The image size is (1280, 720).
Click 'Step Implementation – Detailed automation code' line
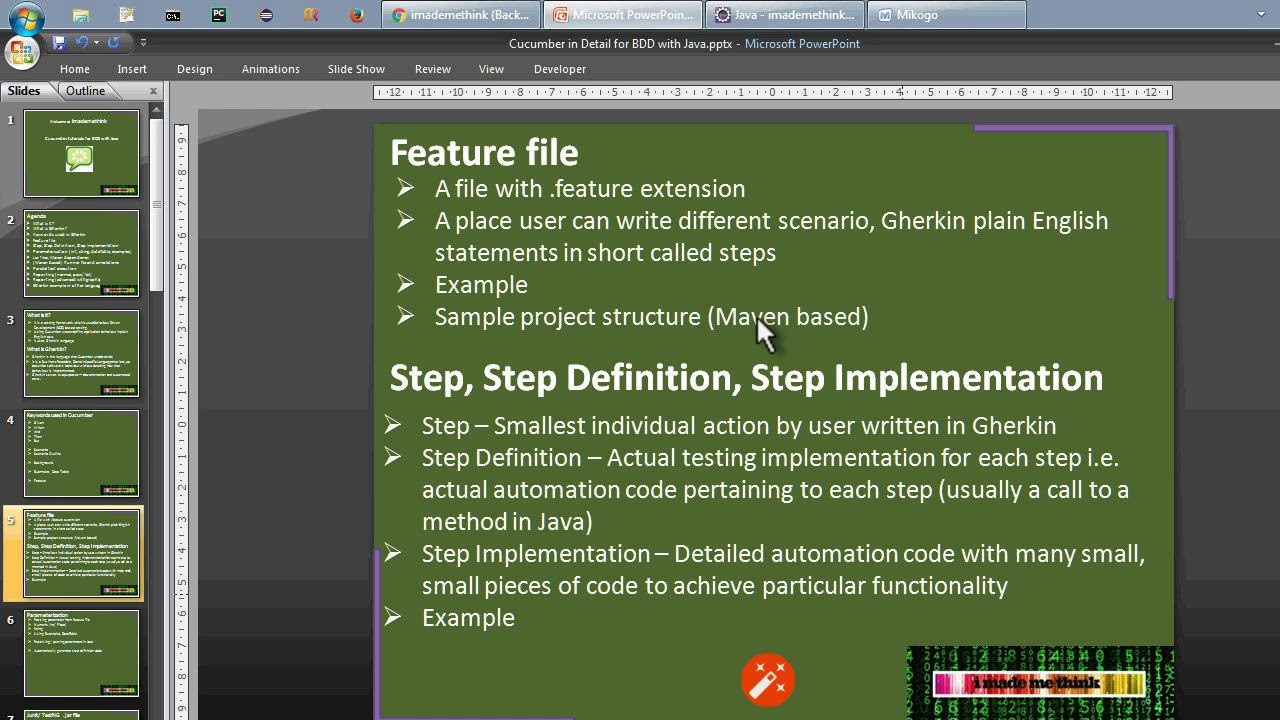783,553
